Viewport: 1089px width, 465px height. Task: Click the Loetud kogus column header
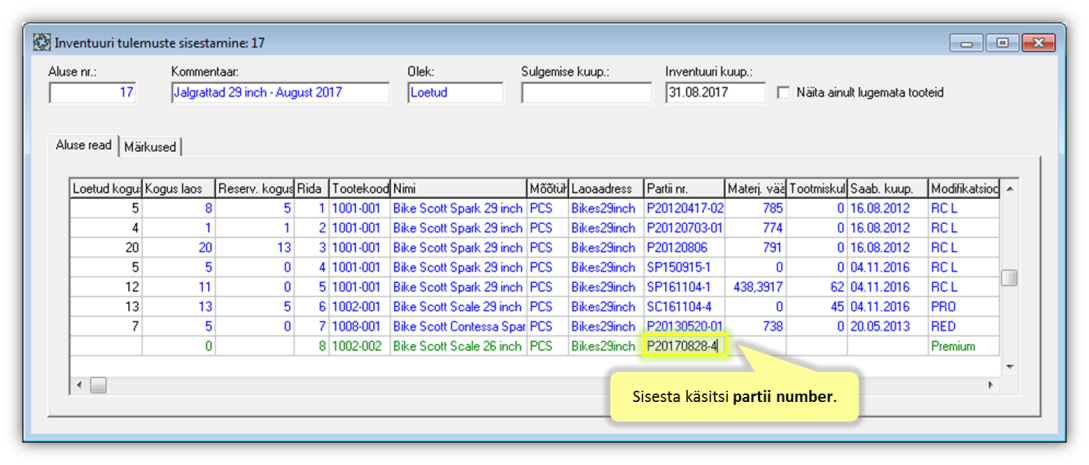tap(106, 188)
